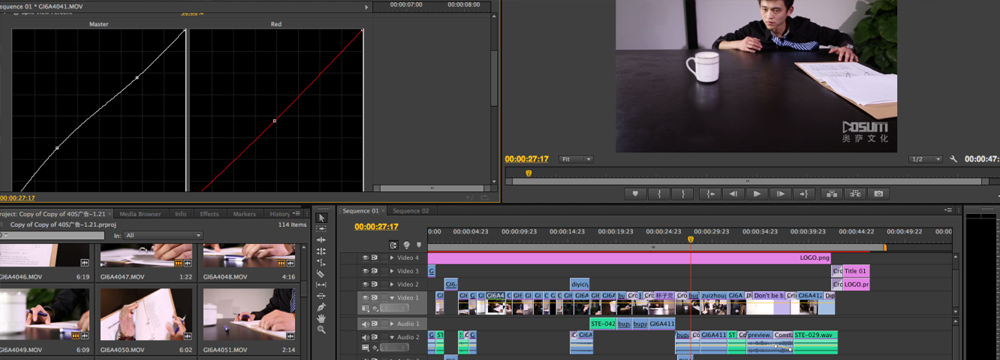
Task: Toggle Video 2 track eye visibility
Action: coord(365,285)
